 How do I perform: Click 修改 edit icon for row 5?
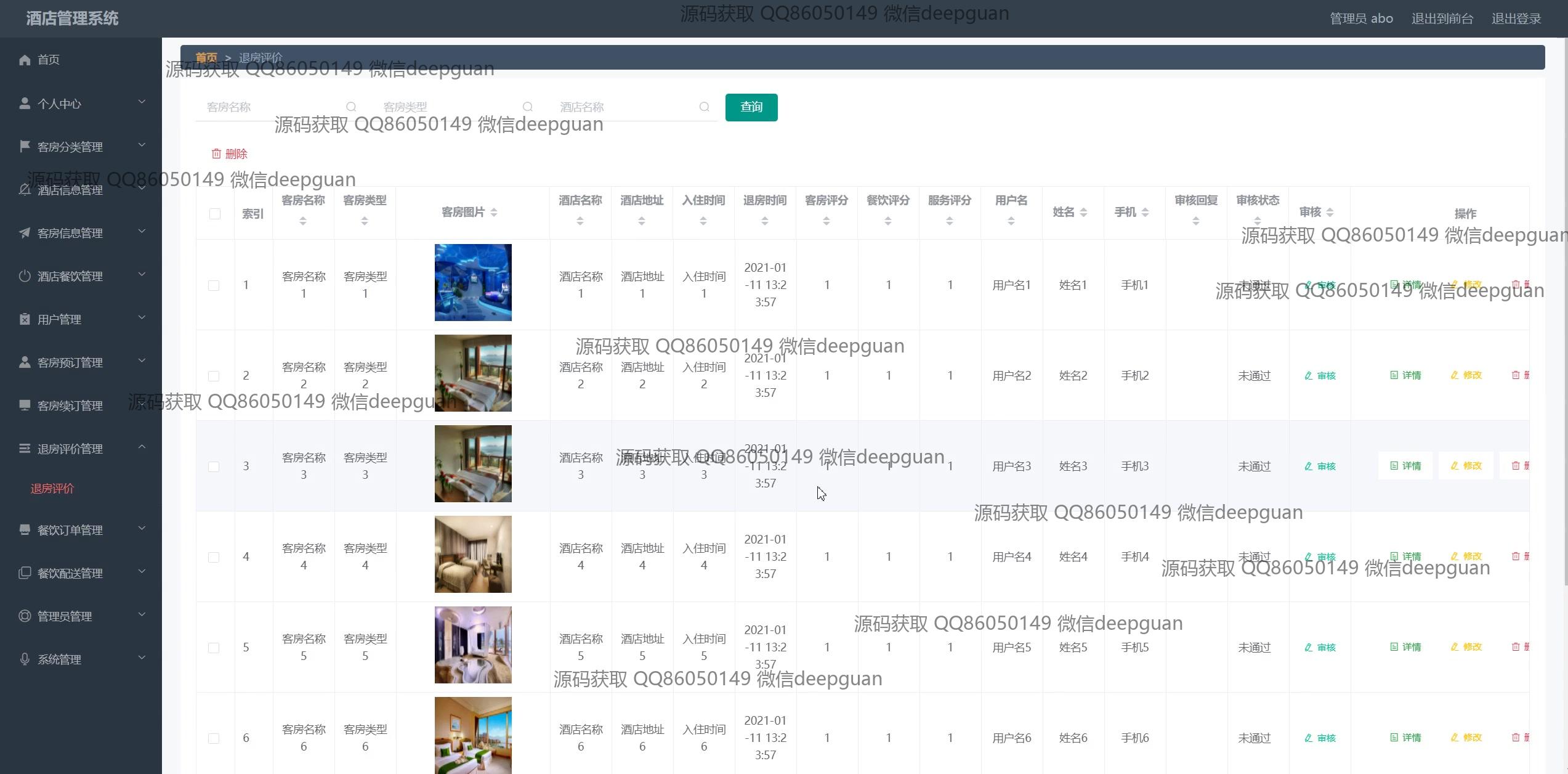pos(1455,647)
